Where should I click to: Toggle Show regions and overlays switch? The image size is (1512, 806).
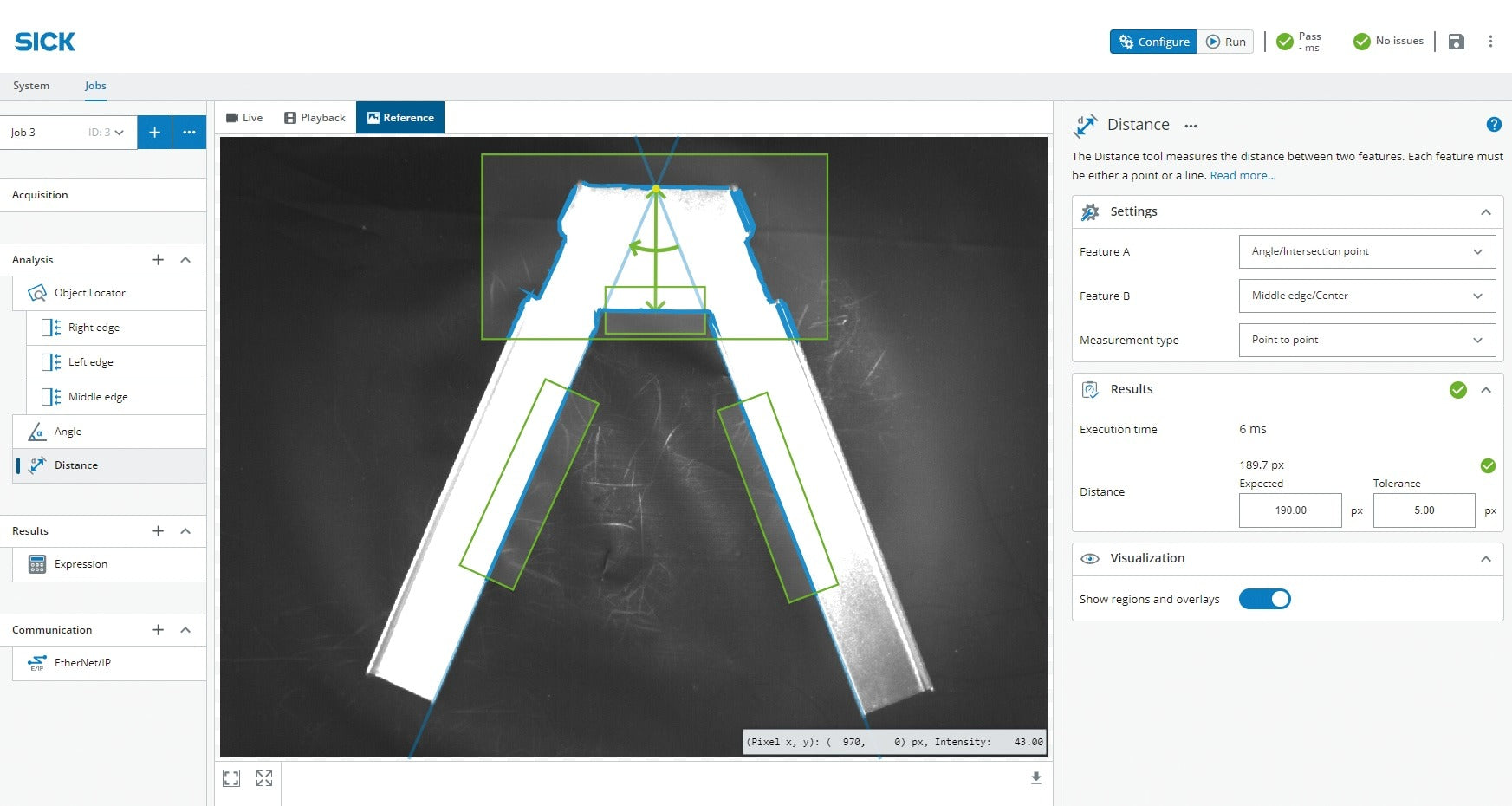(x=1264, y=599)
